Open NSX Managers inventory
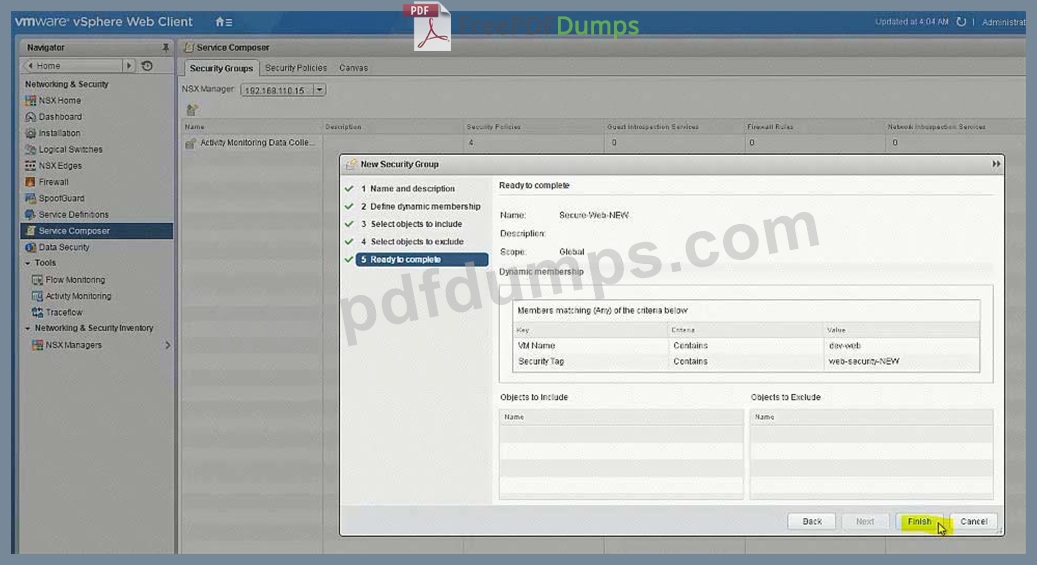Viewport: 1037px width, 565px height. point(73,345)
